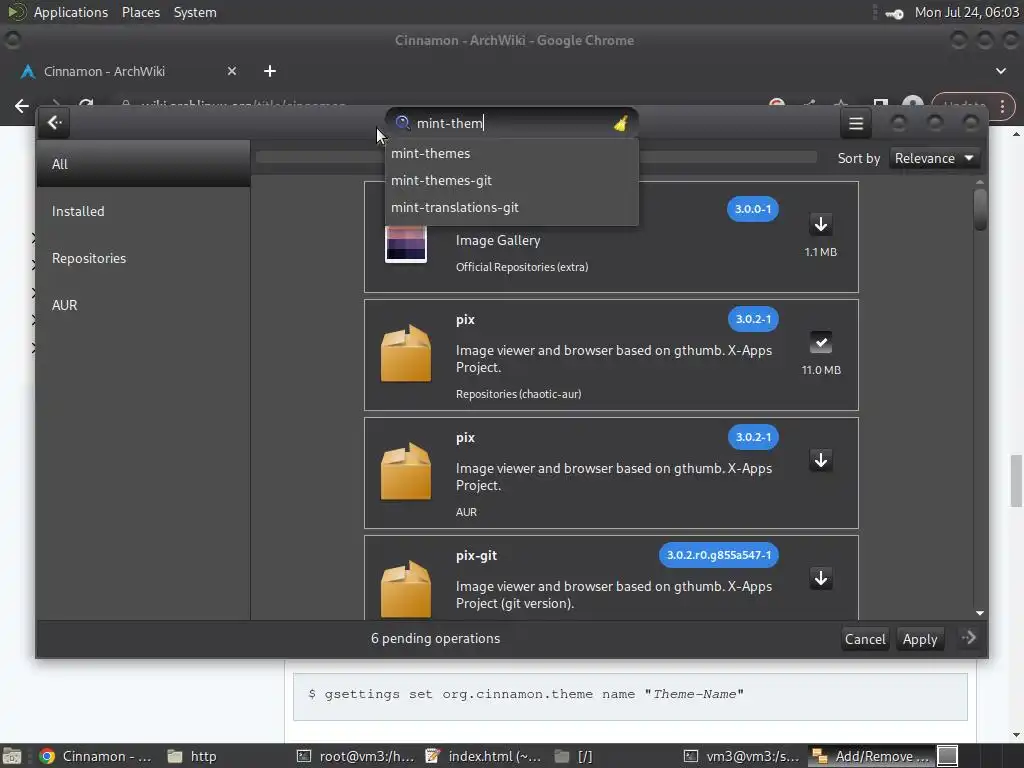Open a new Chrome tab
Screen dimensions: 1024x768
[270, 71]
